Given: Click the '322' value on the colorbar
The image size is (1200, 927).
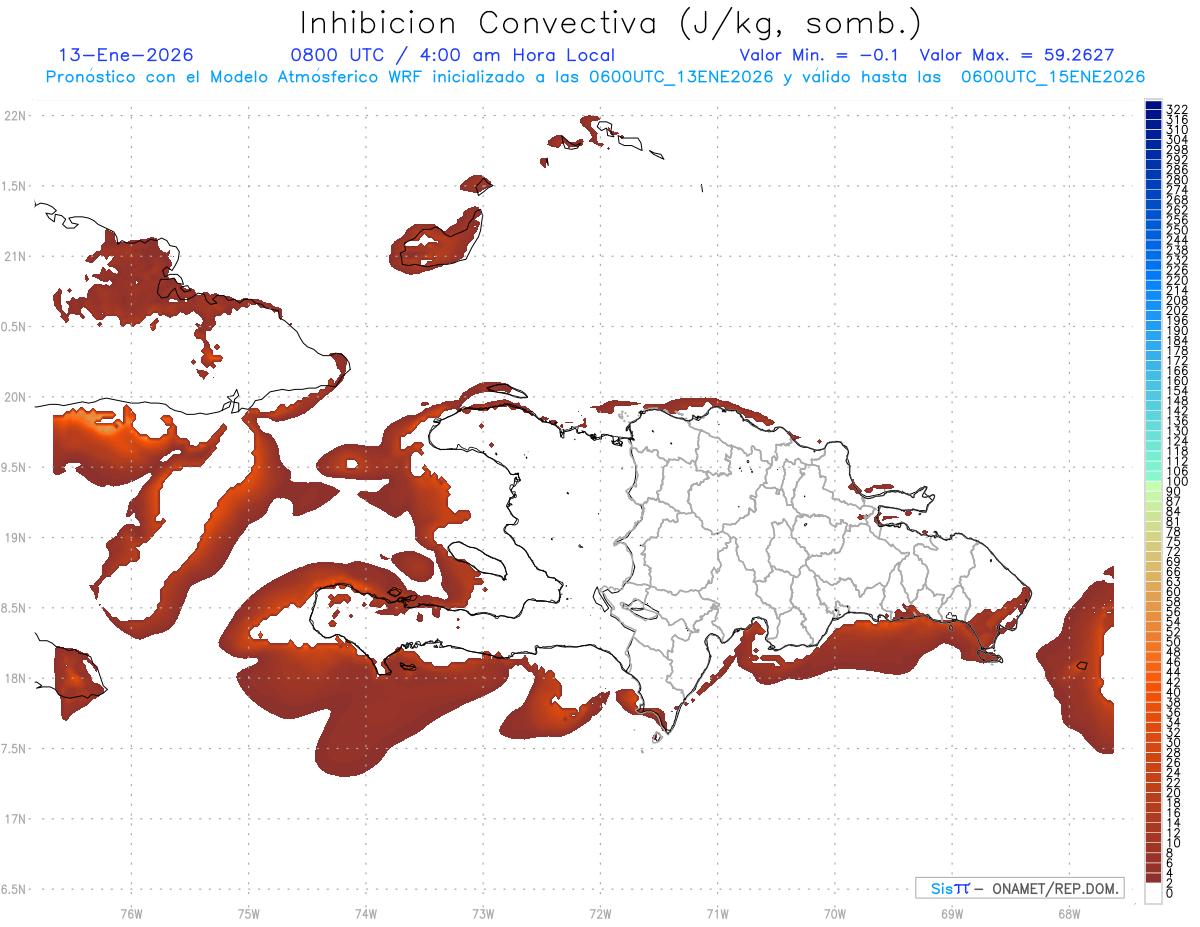Looking at the screenshot, I should point(1177,109).
